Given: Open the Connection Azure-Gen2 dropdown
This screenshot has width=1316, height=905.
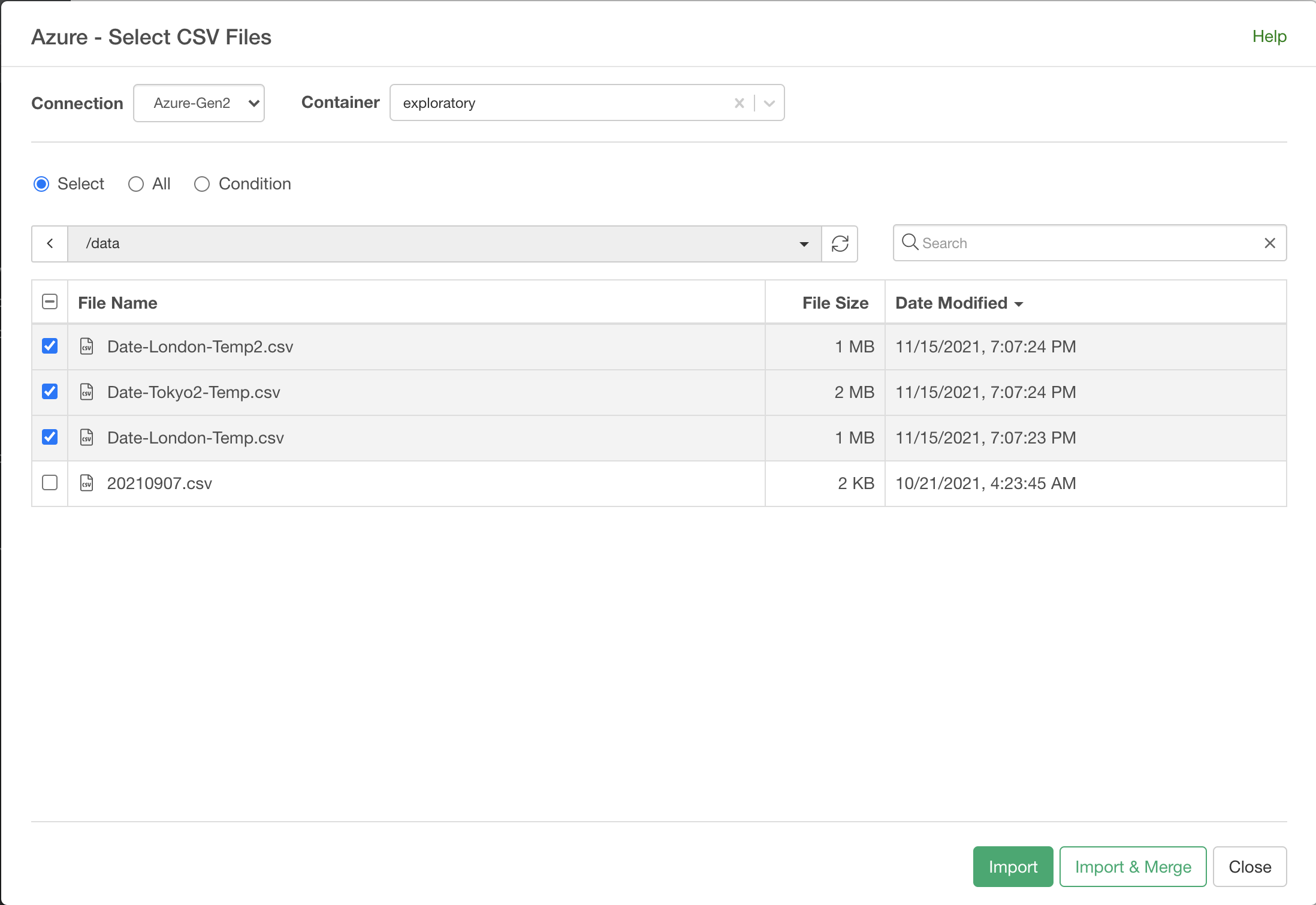Looking at the screenshot, I should point(199,103).
